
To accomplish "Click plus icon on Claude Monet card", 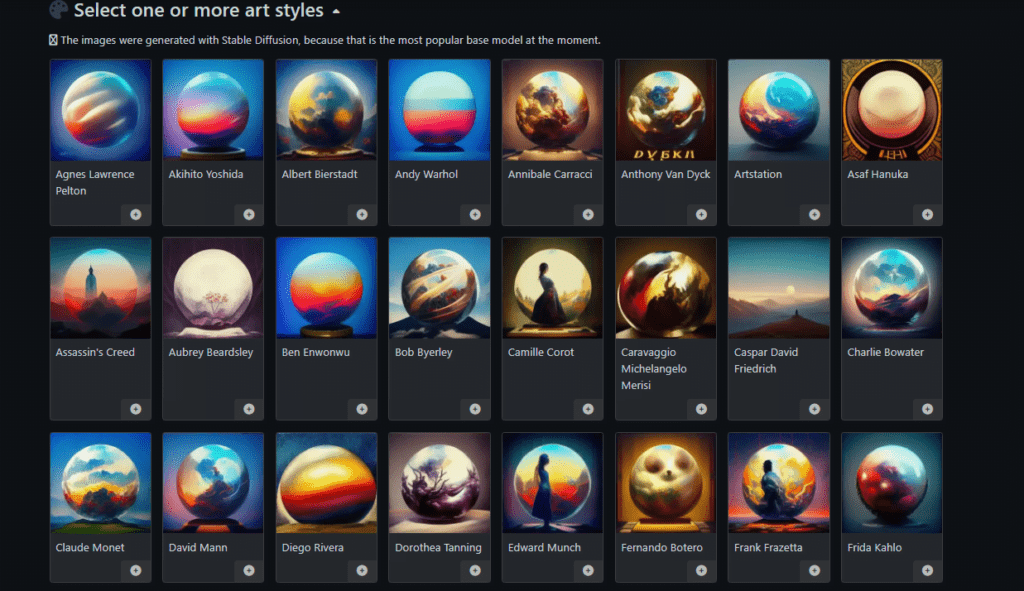I will point(135,570).
